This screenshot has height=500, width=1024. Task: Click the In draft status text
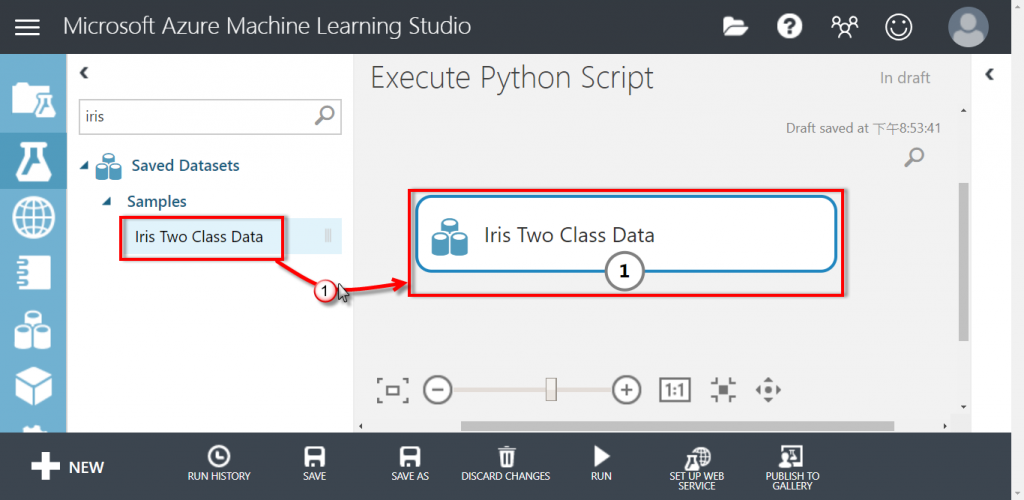[x=905, y=78]
